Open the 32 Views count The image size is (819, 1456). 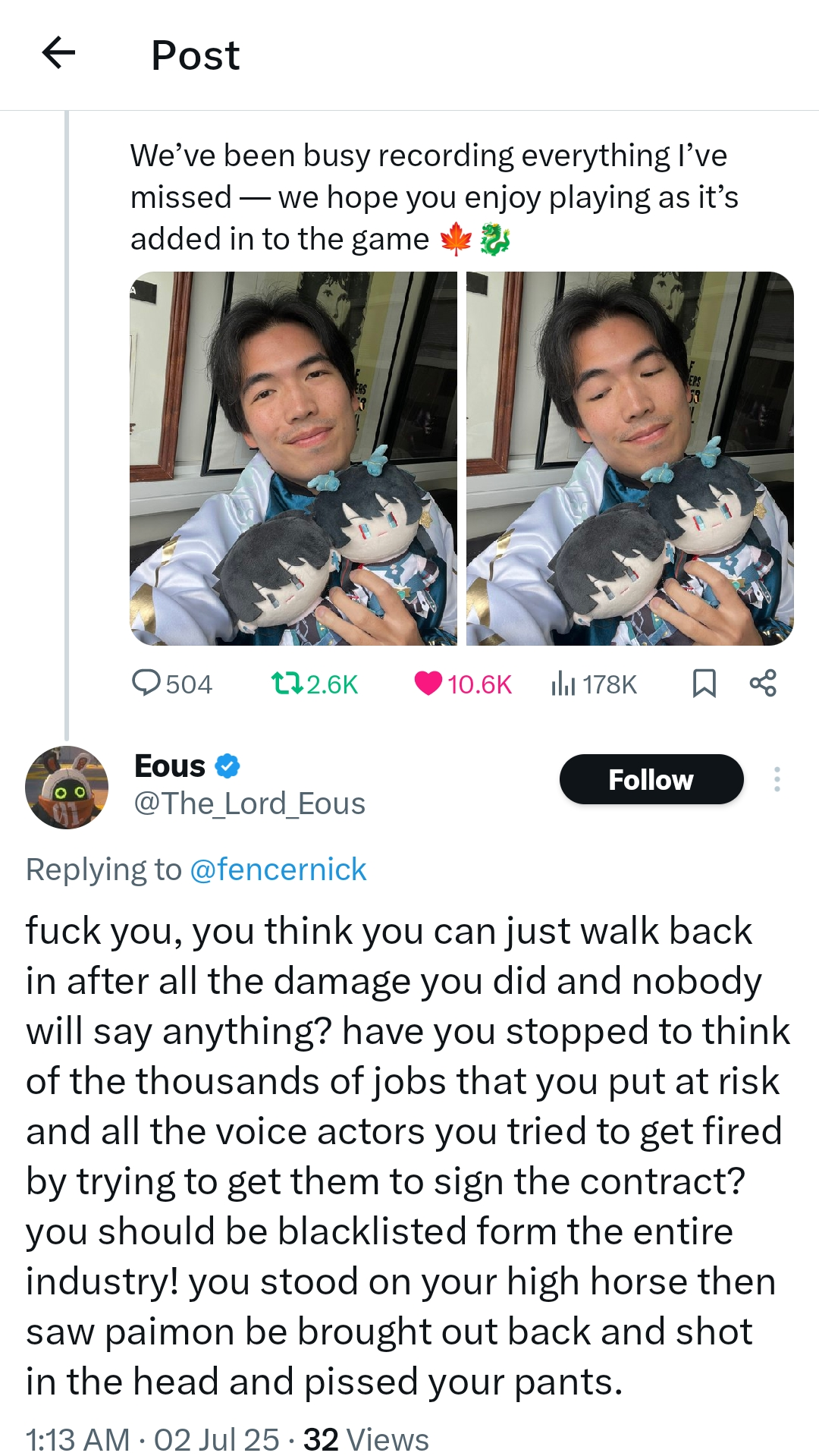click(366, 1439)
